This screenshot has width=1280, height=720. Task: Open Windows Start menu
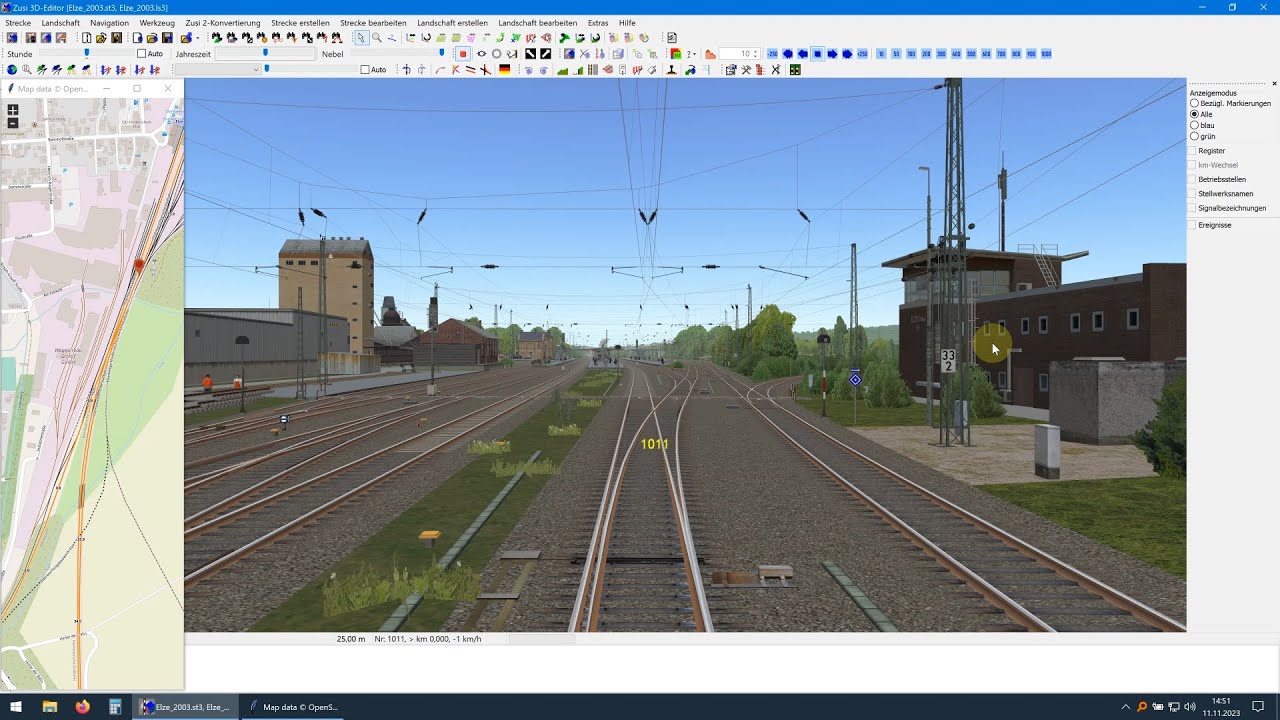pos(16,707)
